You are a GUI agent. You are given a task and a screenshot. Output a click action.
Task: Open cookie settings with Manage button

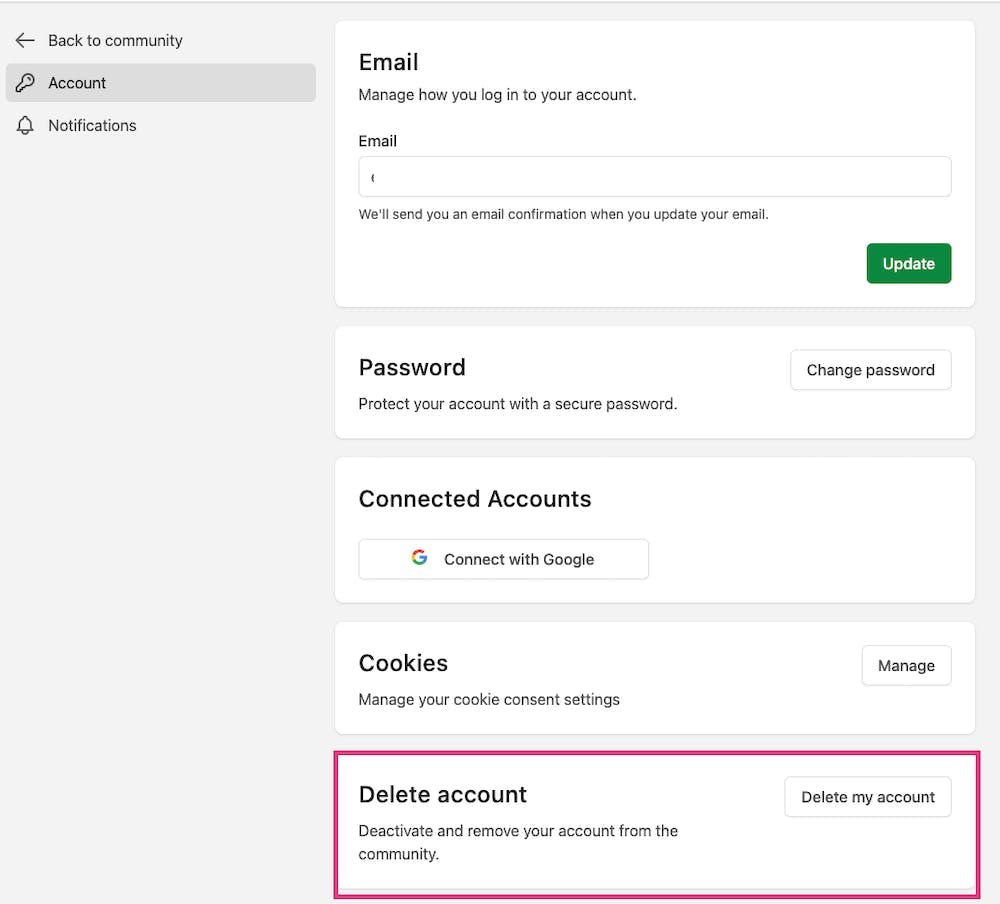(906, 666)
